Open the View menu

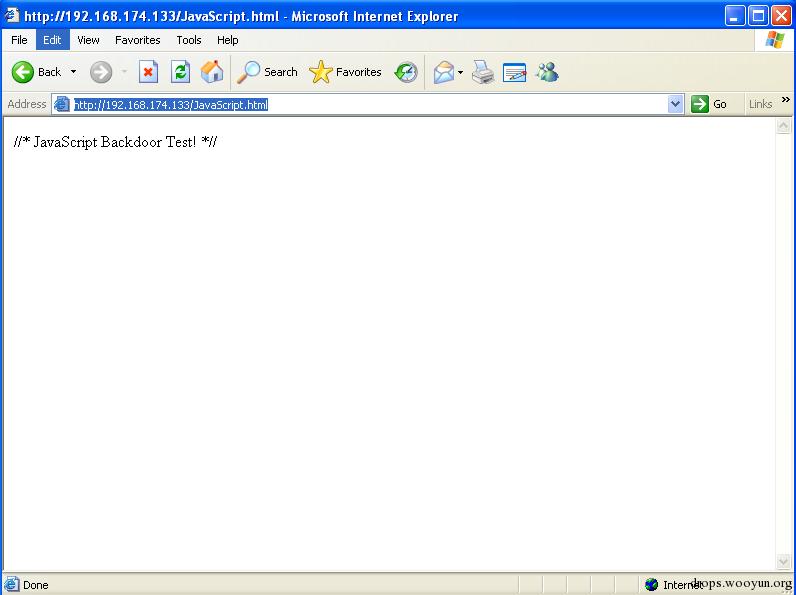click(x=88, y=40)
